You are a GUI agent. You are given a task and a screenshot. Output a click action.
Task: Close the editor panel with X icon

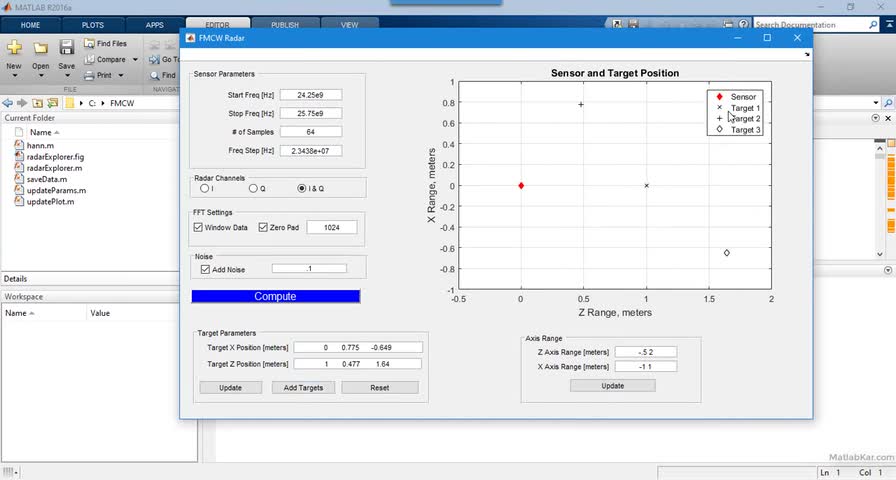point(888,118)
